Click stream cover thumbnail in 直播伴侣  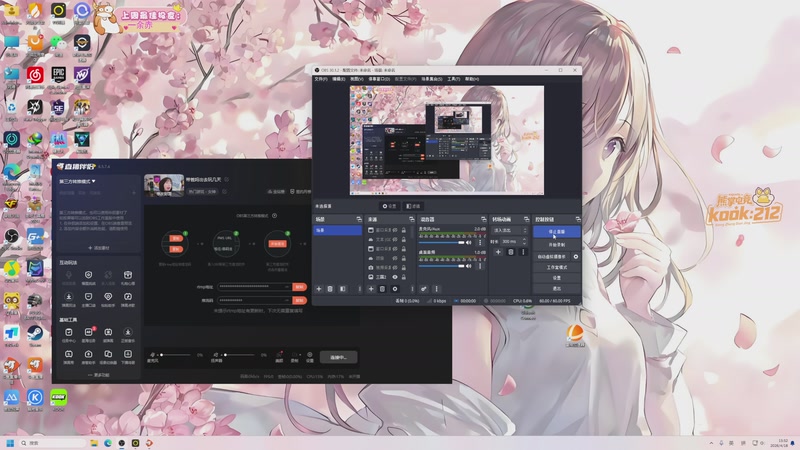click(x=164, y=186)
